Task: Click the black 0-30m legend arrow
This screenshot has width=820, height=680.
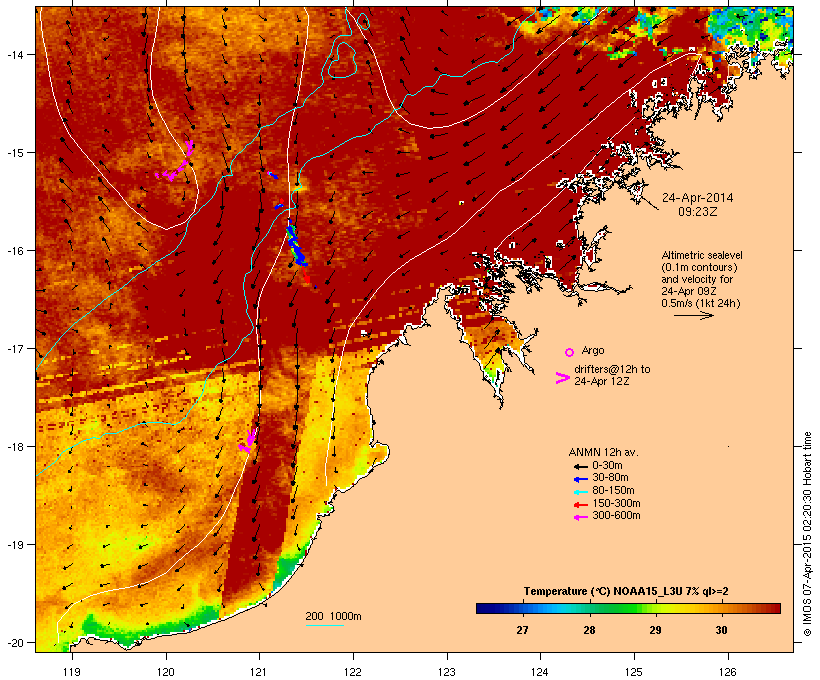Action: point(580,466)
